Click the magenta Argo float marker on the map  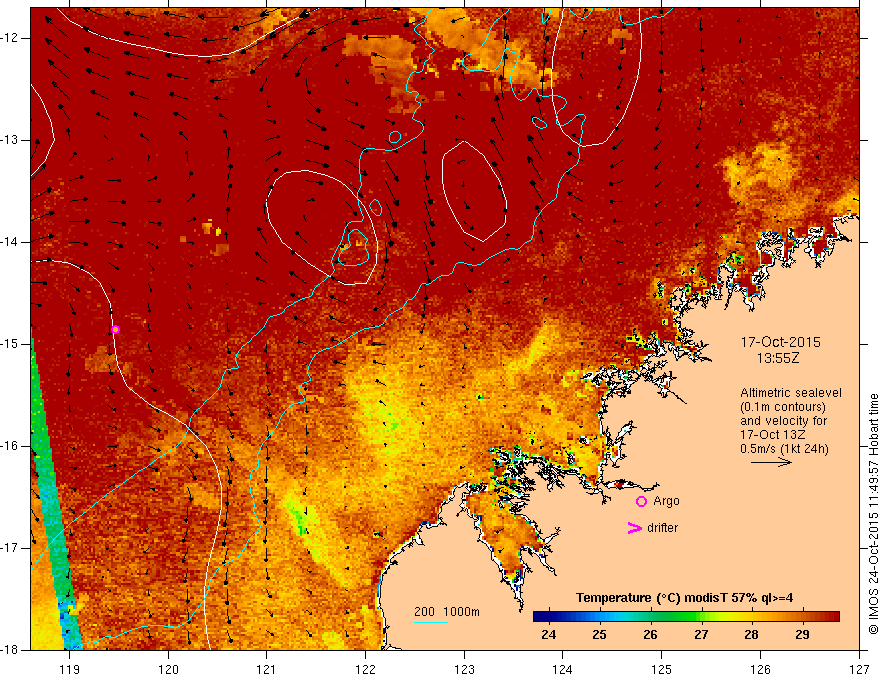pyautogui.click(x=115, y=329)
